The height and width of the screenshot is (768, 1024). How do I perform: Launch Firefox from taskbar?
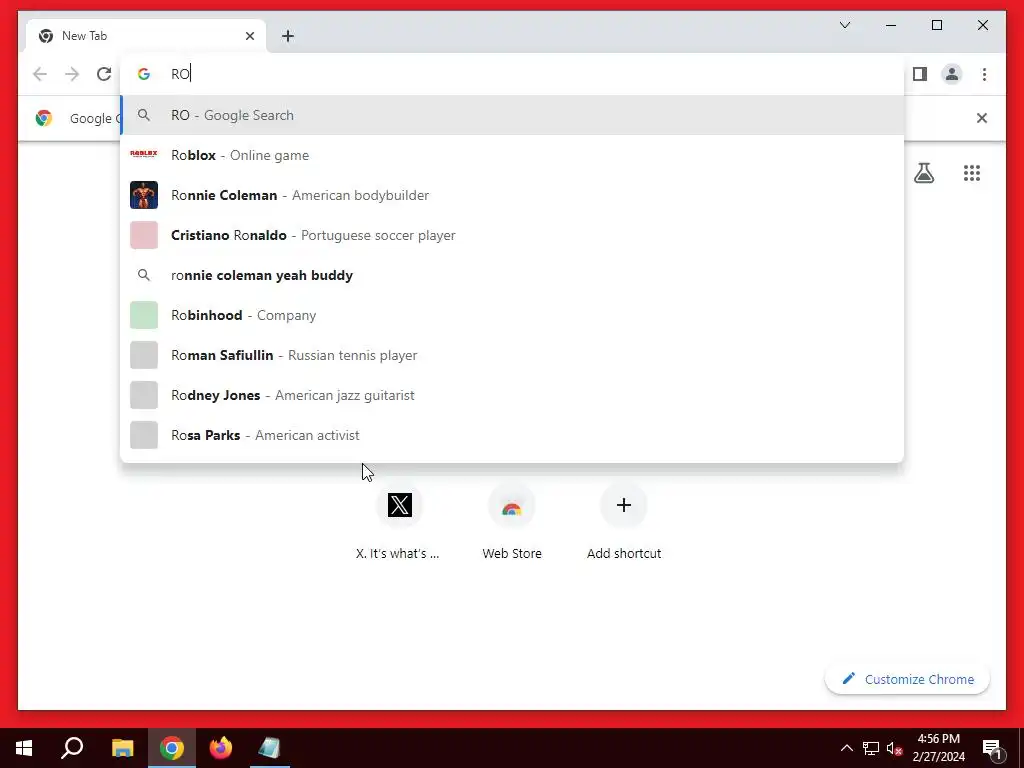(221, 748)
